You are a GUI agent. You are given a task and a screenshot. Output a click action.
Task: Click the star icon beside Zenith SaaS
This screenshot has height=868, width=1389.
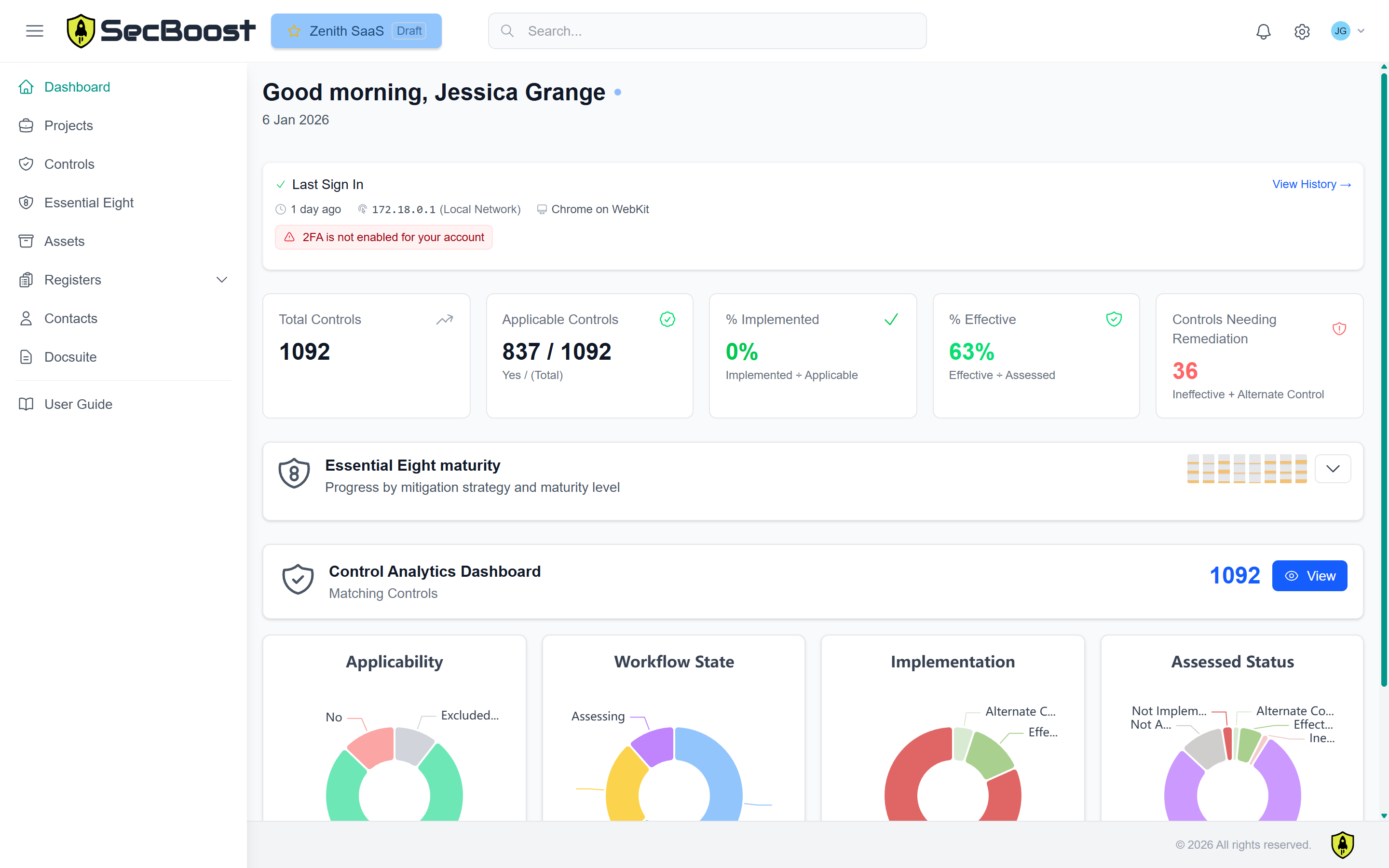[294, 31]
